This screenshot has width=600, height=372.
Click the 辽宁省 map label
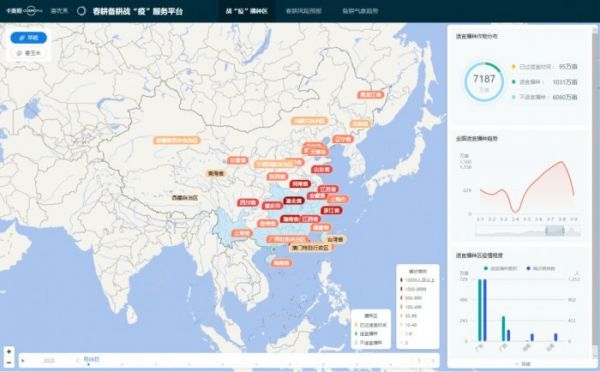(x=342, y=139)
